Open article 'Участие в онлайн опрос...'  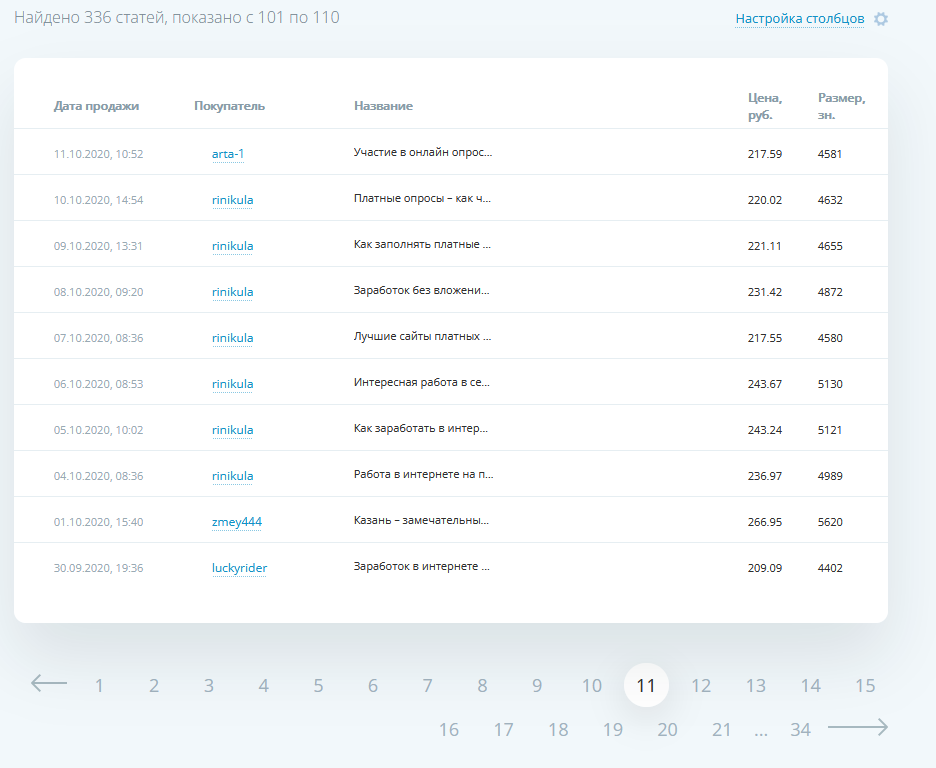click(x=423, y=152)
